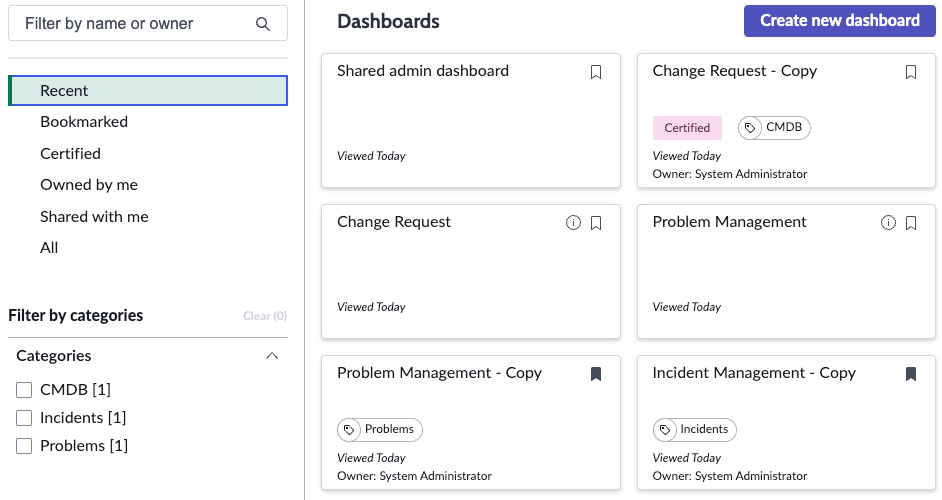Click Clear (0) link
942x500 pixels.
[265, 316]
